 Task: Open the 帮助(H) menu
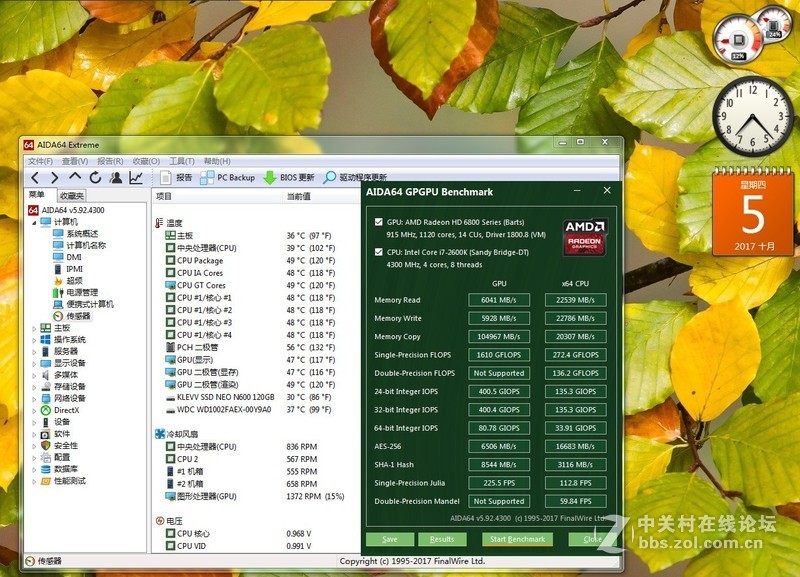(x=217, y=161)
